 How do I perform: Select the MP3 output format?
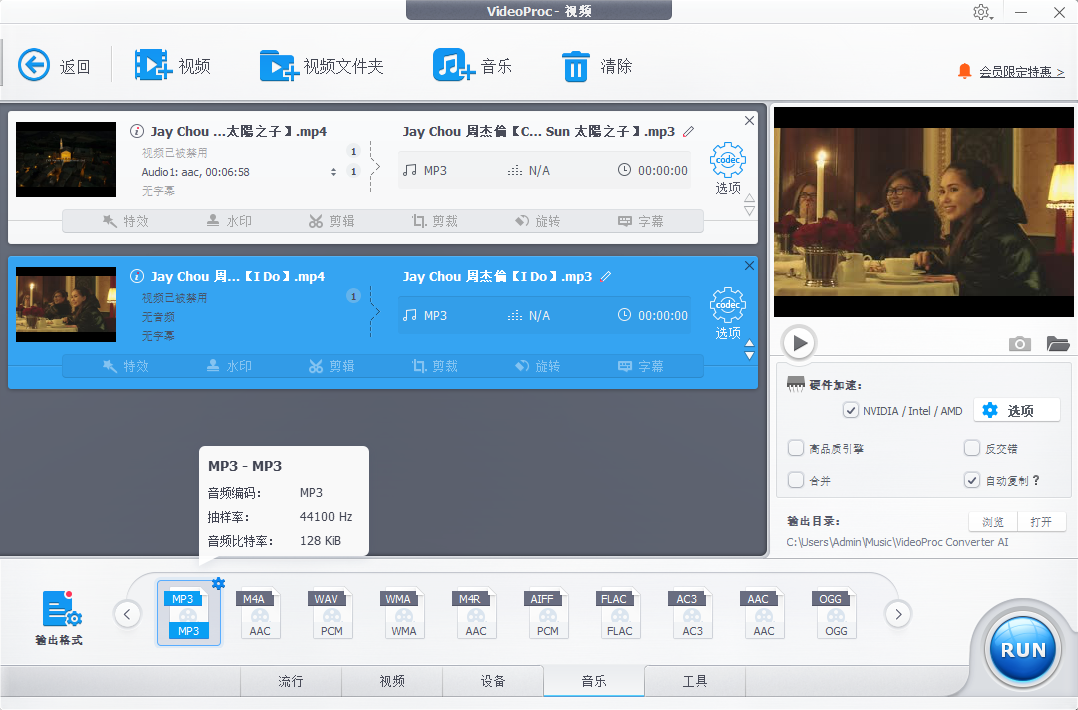tap(188, 613)
